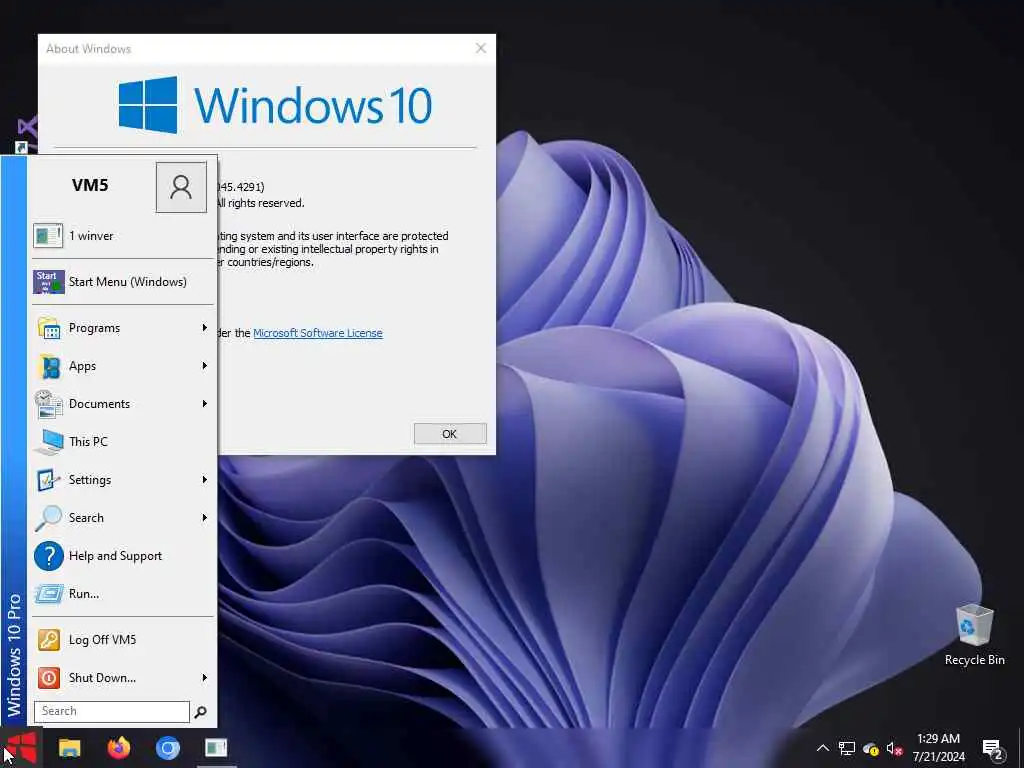This screenshot has height=768, width=1024.
Task: Click the network tray icon
Action: pyautogui.click(x=847, y=749)
